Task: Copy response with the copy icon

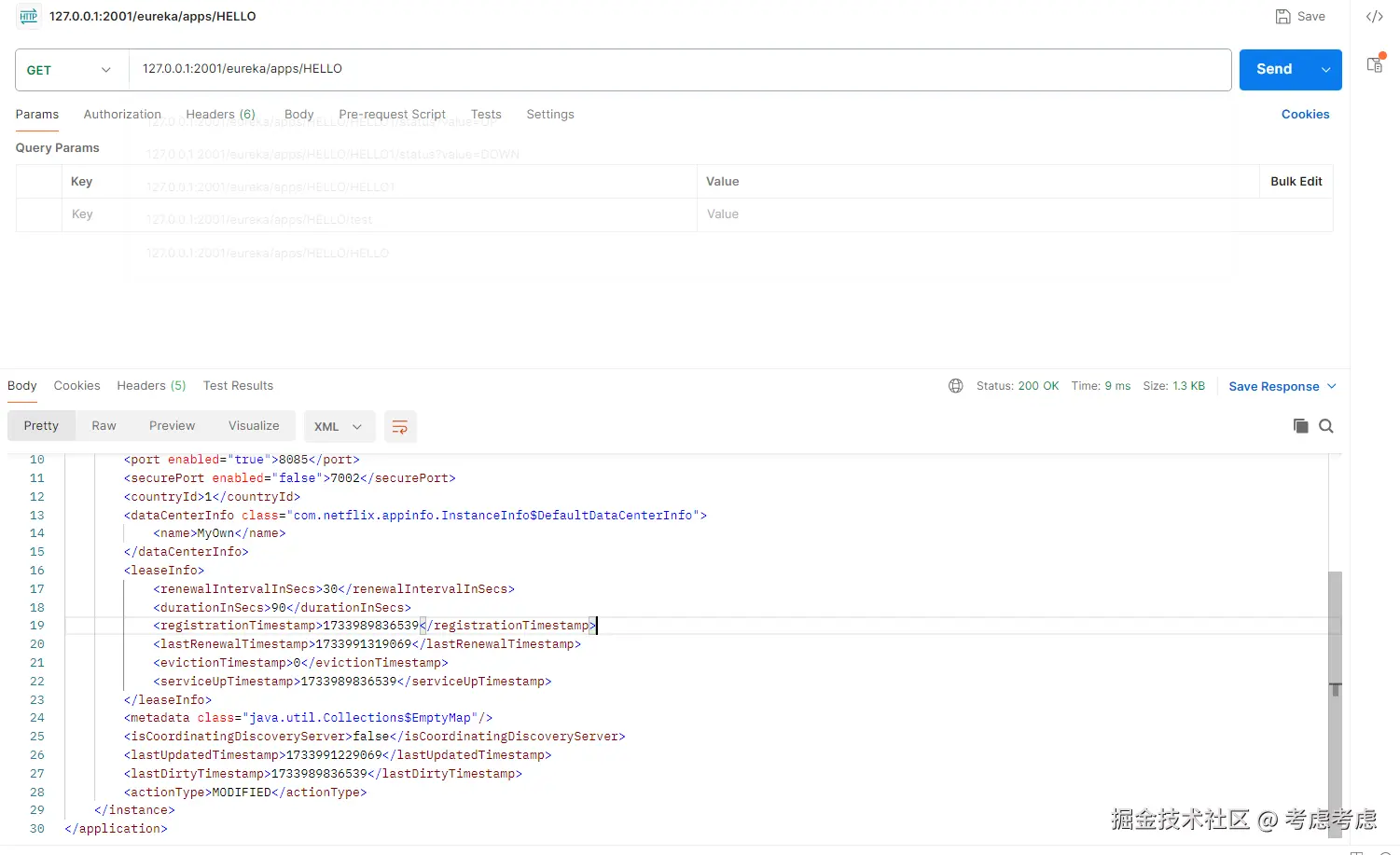Action: click(1300, 426)
